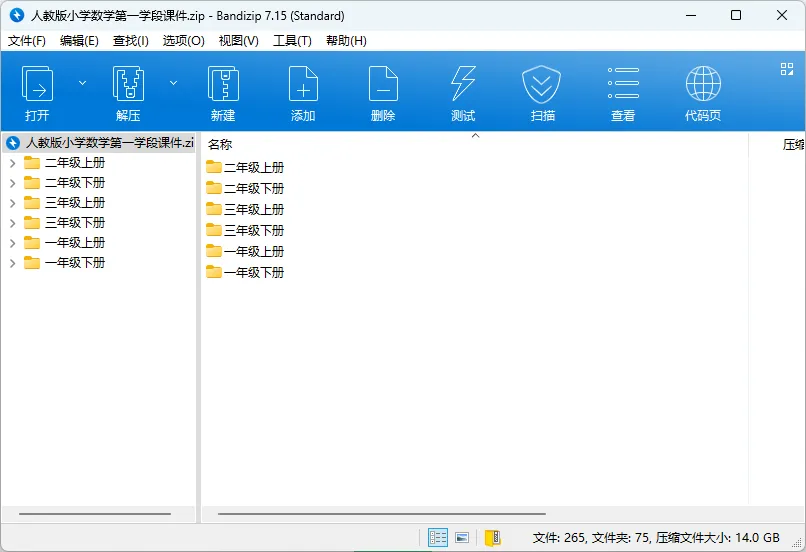The height and width of the screenshot is (552, 806).
Task: Select 三年级下册 in the file list
Action: click(x=245, y=231)
